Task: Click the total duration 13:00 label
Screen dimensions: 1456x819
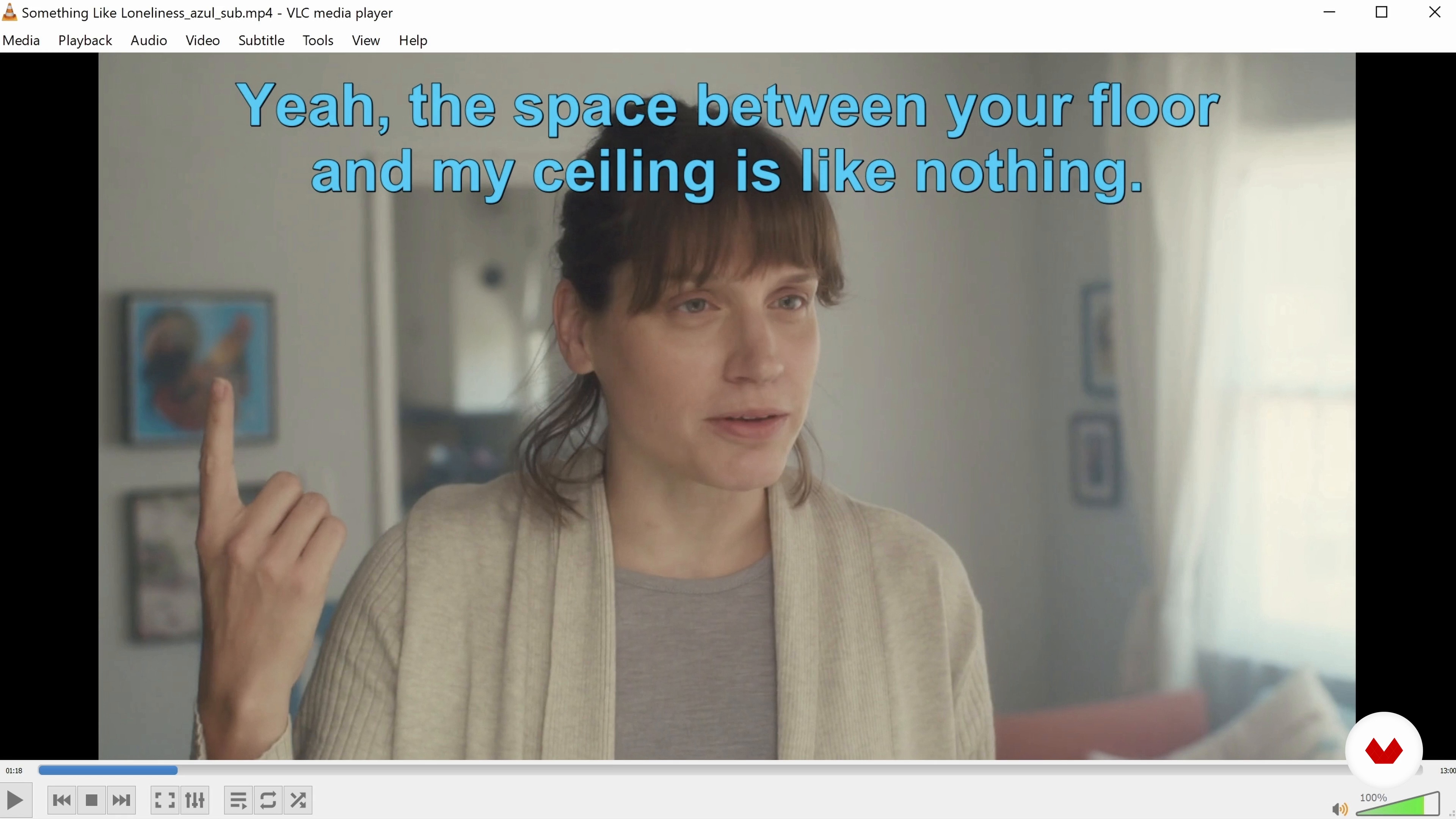Action: point(1448,770)
